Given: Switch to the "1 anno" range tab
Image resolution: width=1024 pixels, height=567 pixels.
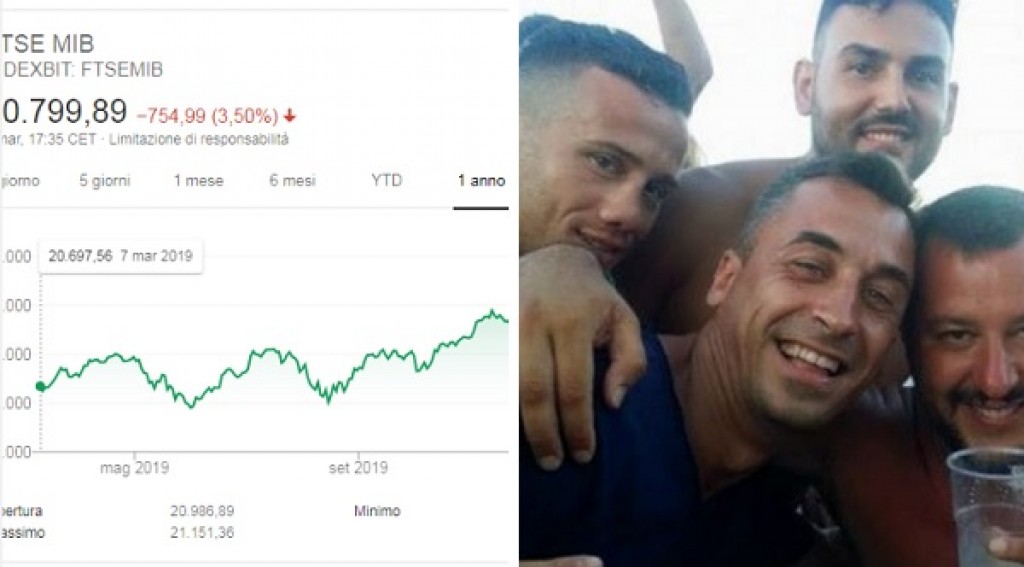Looking at the screenshot, I should pos(481,181).
